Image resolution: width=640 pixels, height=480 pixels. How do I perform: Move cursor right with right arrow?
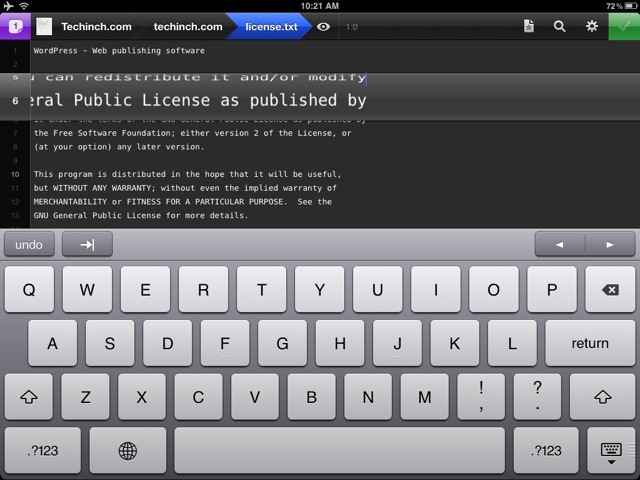point(610,244)
